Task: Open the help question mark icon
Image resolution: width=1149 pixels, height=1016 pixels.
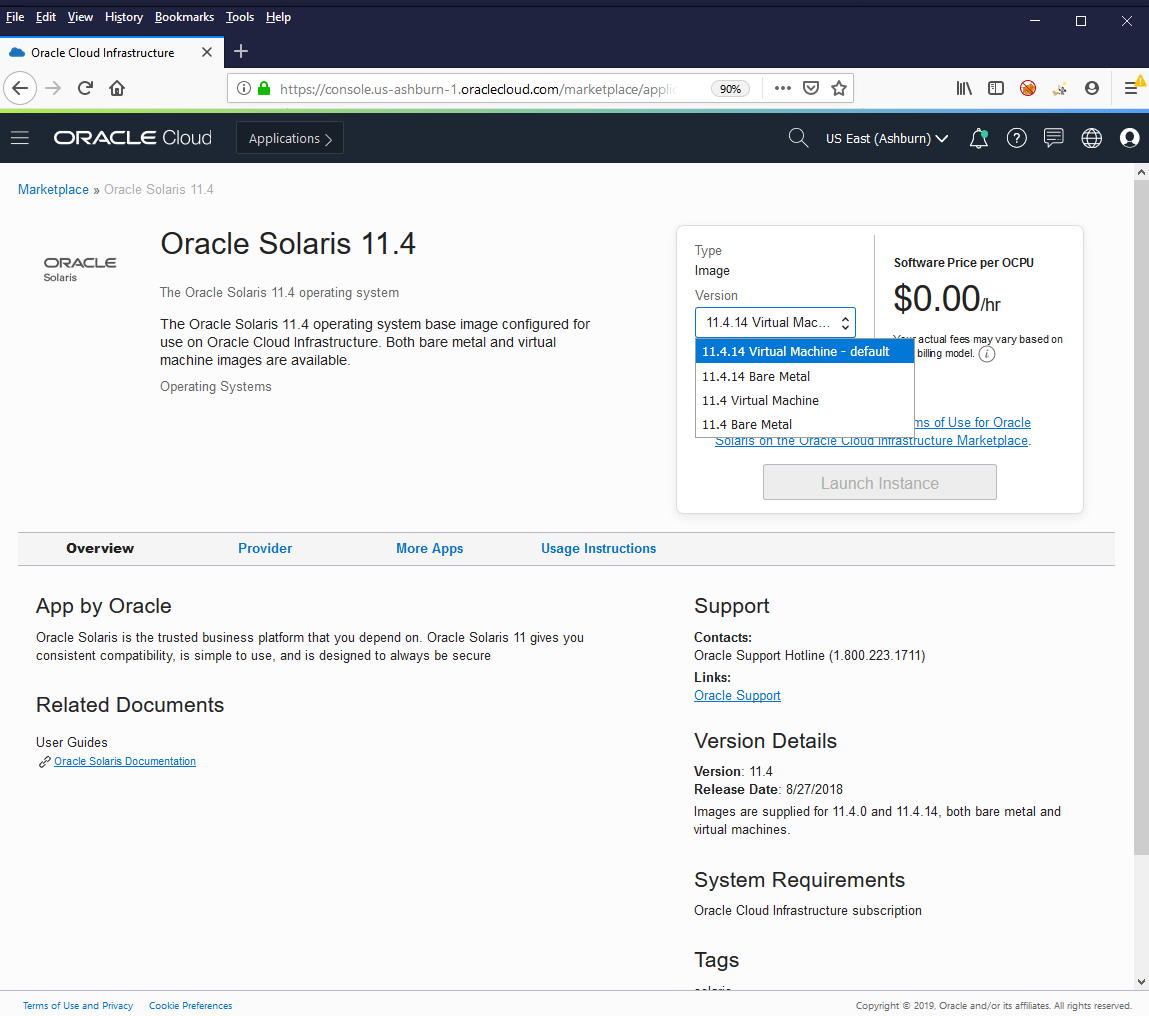Action: point(1016,138)
